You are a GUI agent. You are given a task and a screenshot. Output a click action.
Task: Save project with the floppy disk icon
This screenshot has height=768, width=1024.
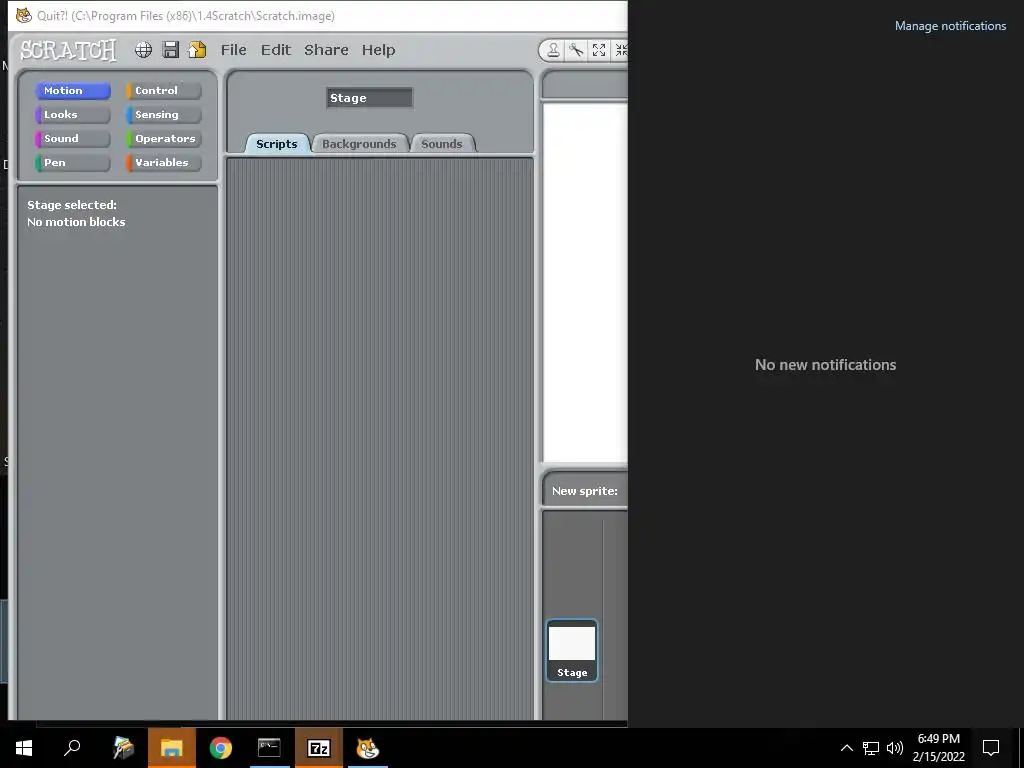170,50
